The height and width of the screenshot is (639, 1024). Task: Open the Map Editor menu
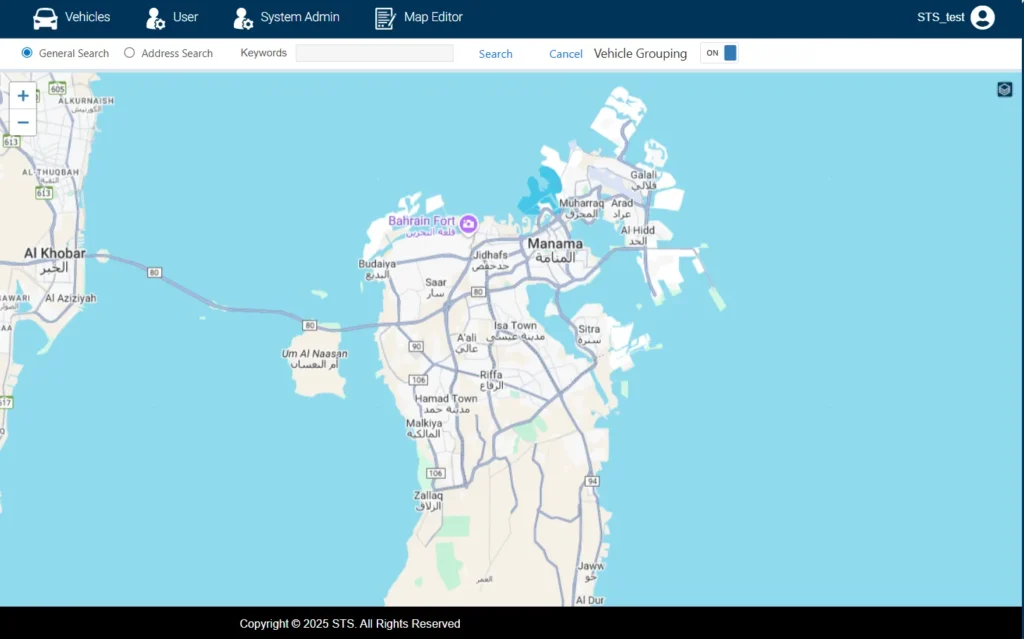433,17
